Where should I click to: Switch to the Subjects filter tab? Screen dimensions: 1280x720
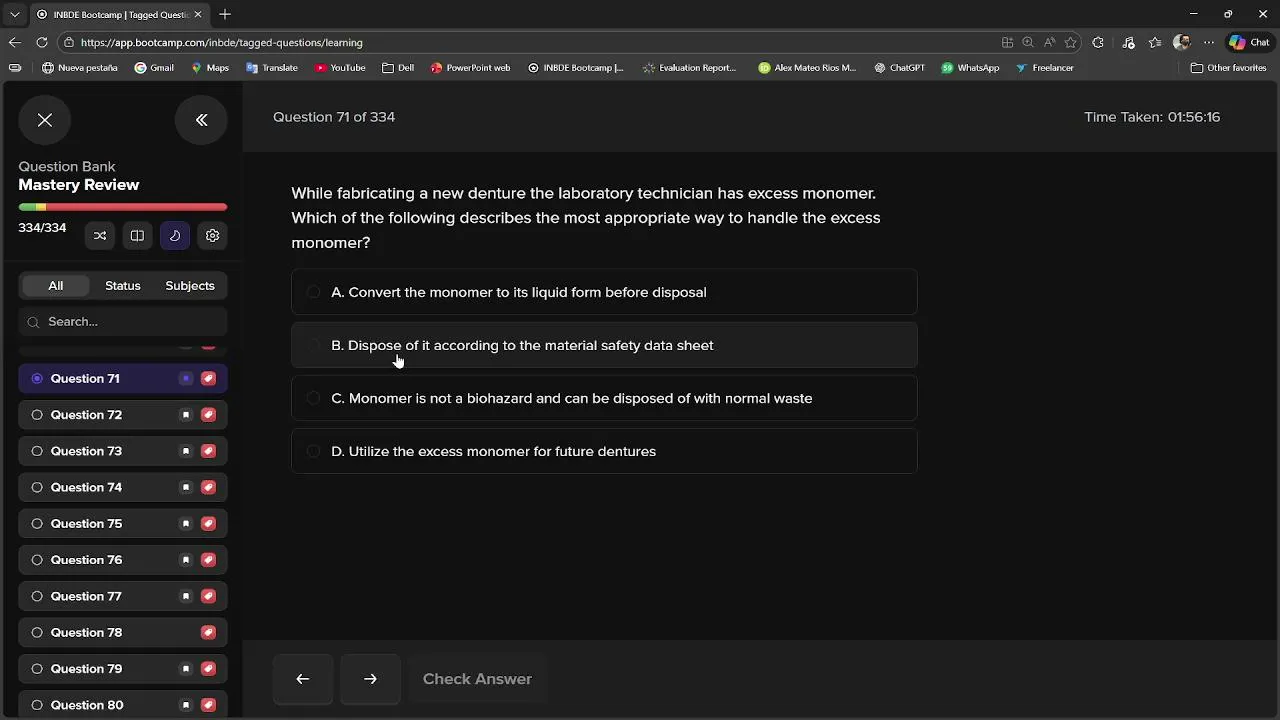[190, 286]
